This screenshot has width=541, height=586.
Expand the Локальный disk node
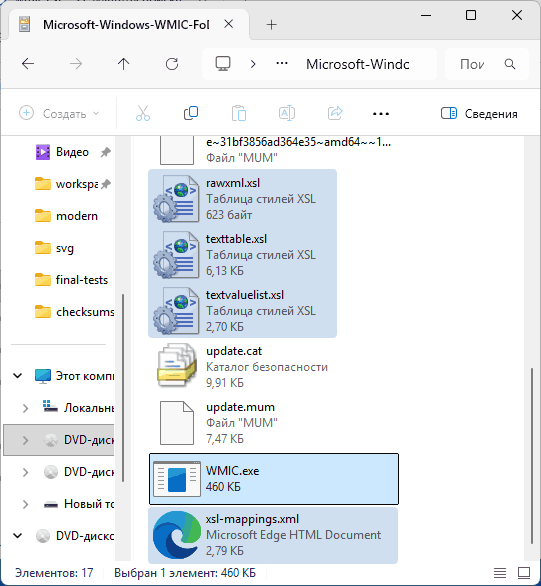click(25, 408)
